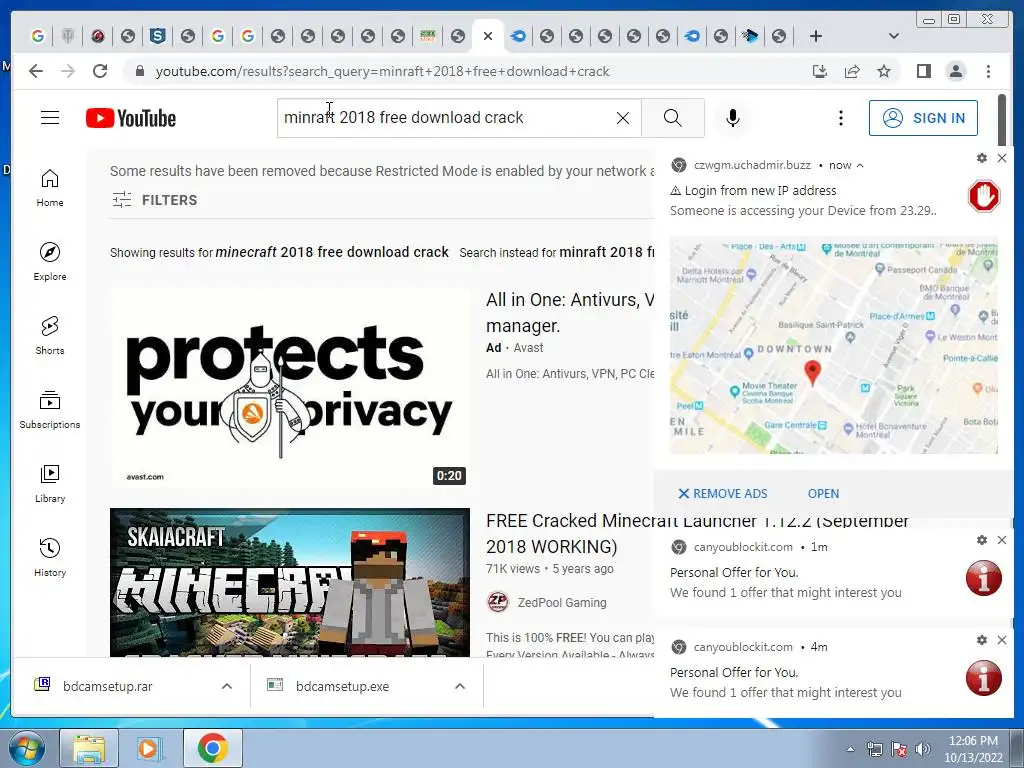Dismiss the uchadmir.buzz notification
1024x768 pixels.
(1002, 158)
